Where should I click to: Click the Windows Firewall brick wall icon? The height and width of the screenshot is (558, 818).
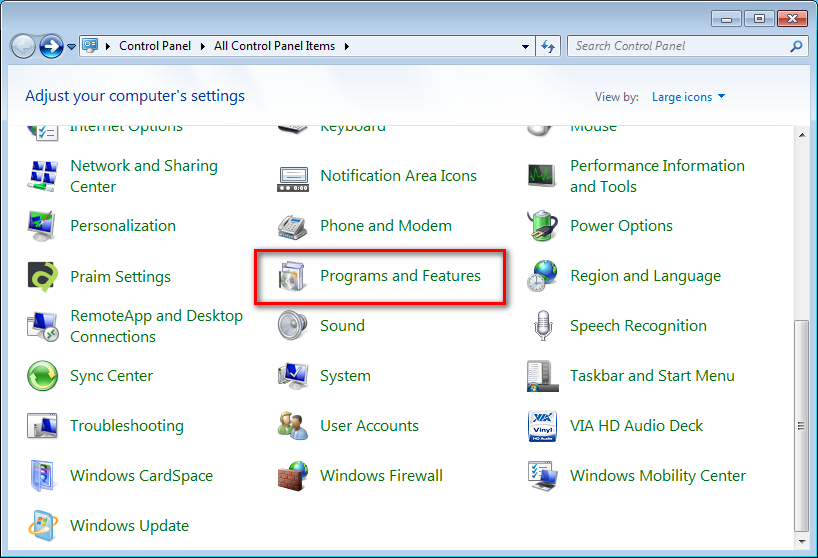click(x=293, y=476)
